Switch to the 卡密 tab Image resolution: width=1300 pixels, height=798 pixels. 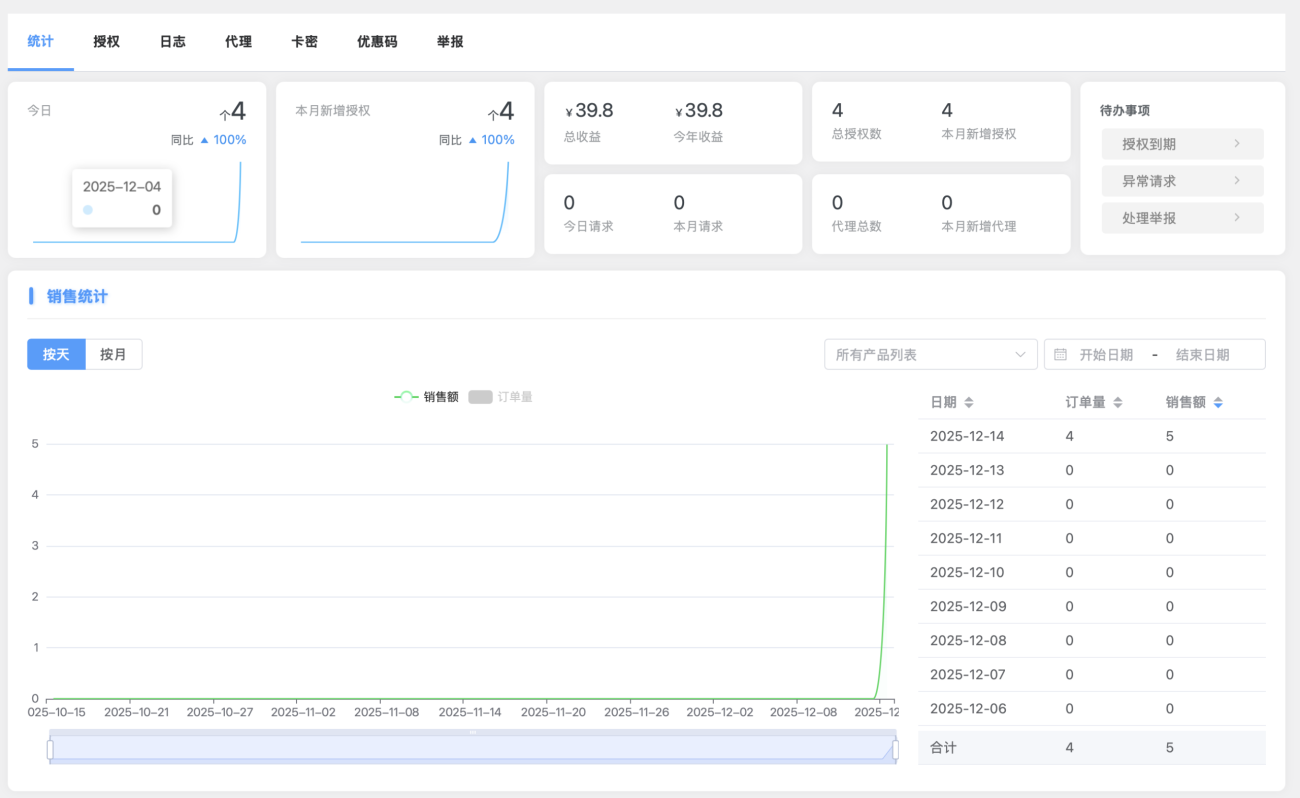pos(304,42)
